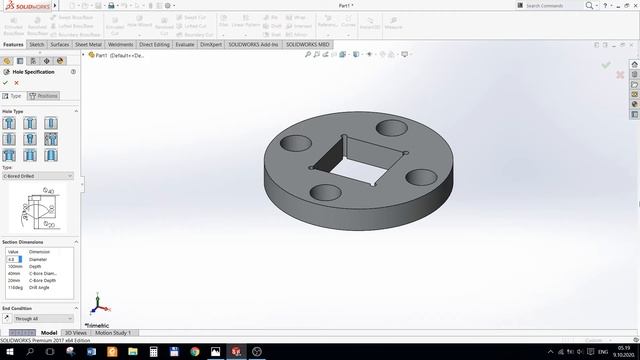
Task: Open the SOLIDWORKS Add-Ins ribbon tab
Action: (x=253, y=44)
